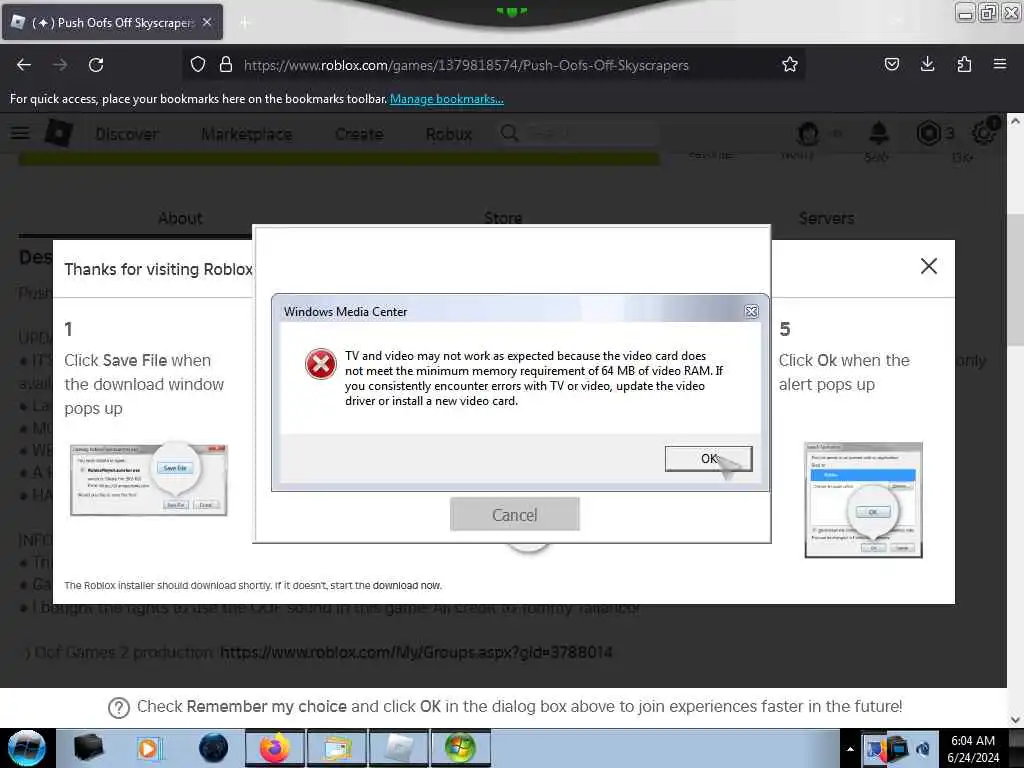Viewport: 1024px width, 768px height.
Task: Open the Oof Games group URL link
Action: click(x=416, y=652)
